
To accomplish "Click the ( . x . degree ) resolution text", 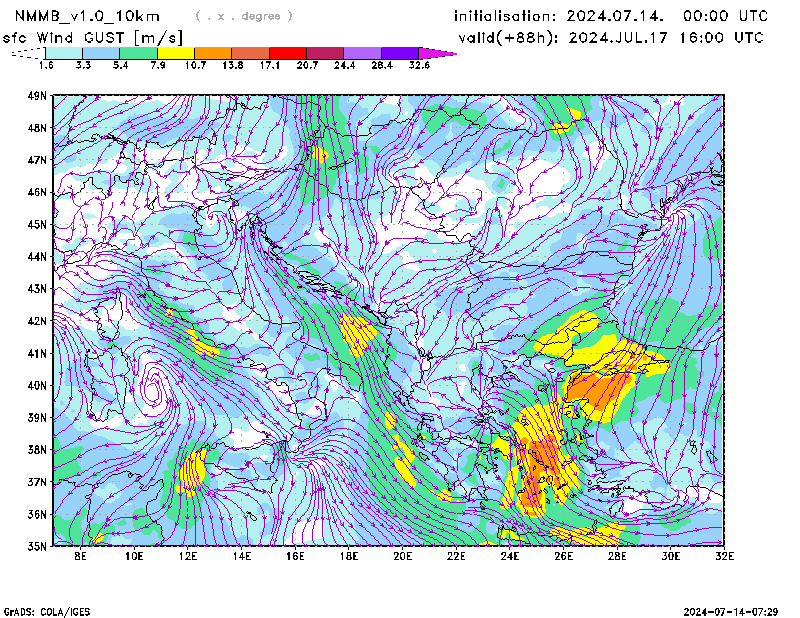I will pyautogui.click(x=244, y=16).
